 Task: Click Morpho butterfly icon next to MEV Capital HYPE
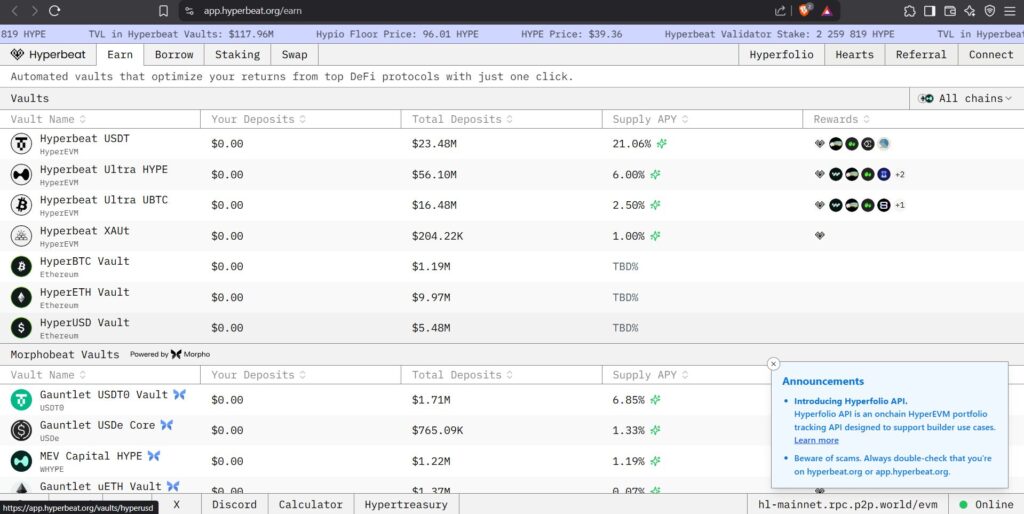(153, 456)
